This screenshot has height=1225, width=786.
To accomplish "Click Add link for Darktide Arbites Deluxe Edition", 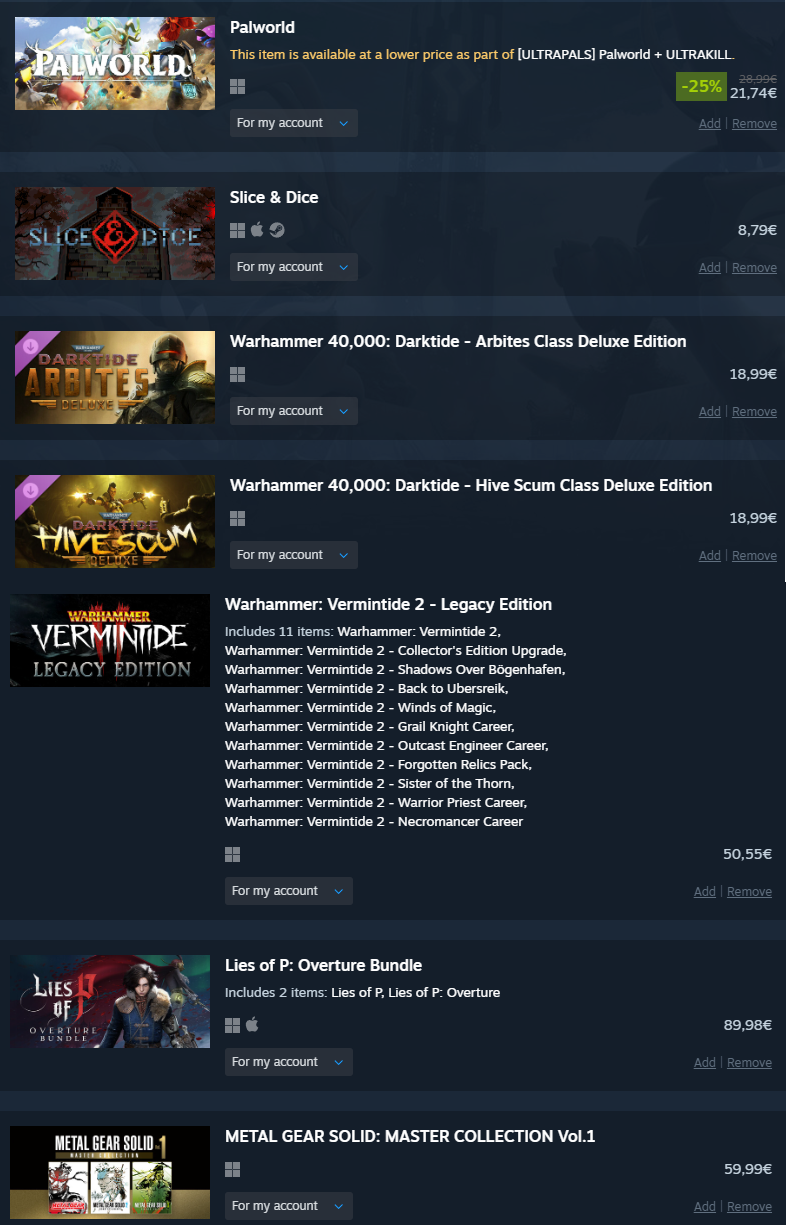I will click(x=709, y=412).
